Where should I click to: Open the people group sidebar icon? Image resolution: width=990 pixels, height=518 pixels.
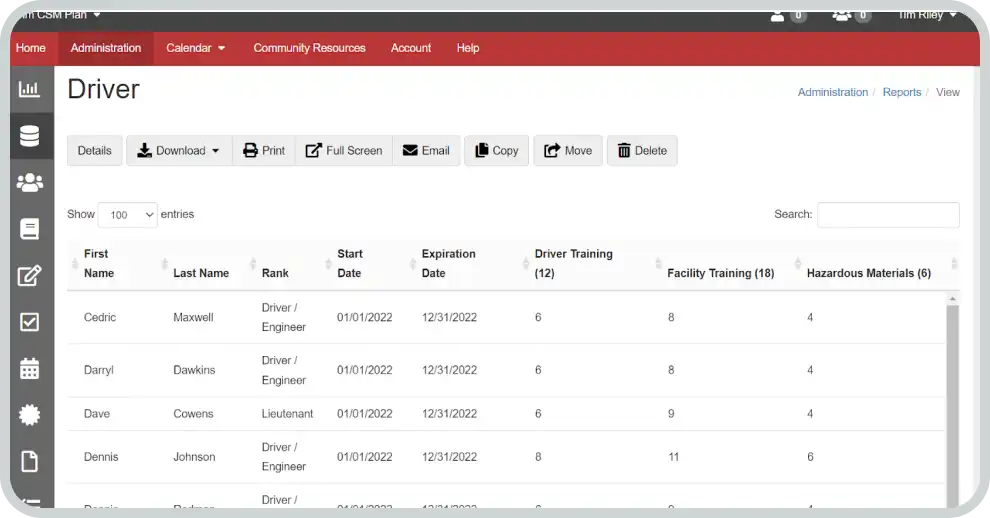[x=30, y=182]
